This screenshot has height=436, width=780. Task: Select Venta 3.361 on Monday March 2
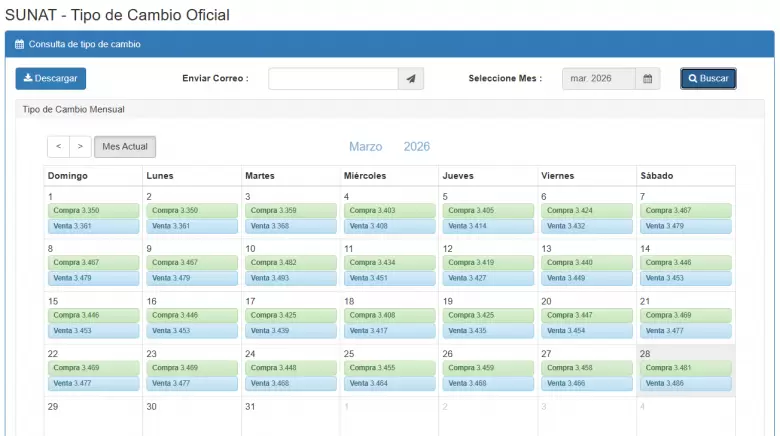click(x=191, y=226)
